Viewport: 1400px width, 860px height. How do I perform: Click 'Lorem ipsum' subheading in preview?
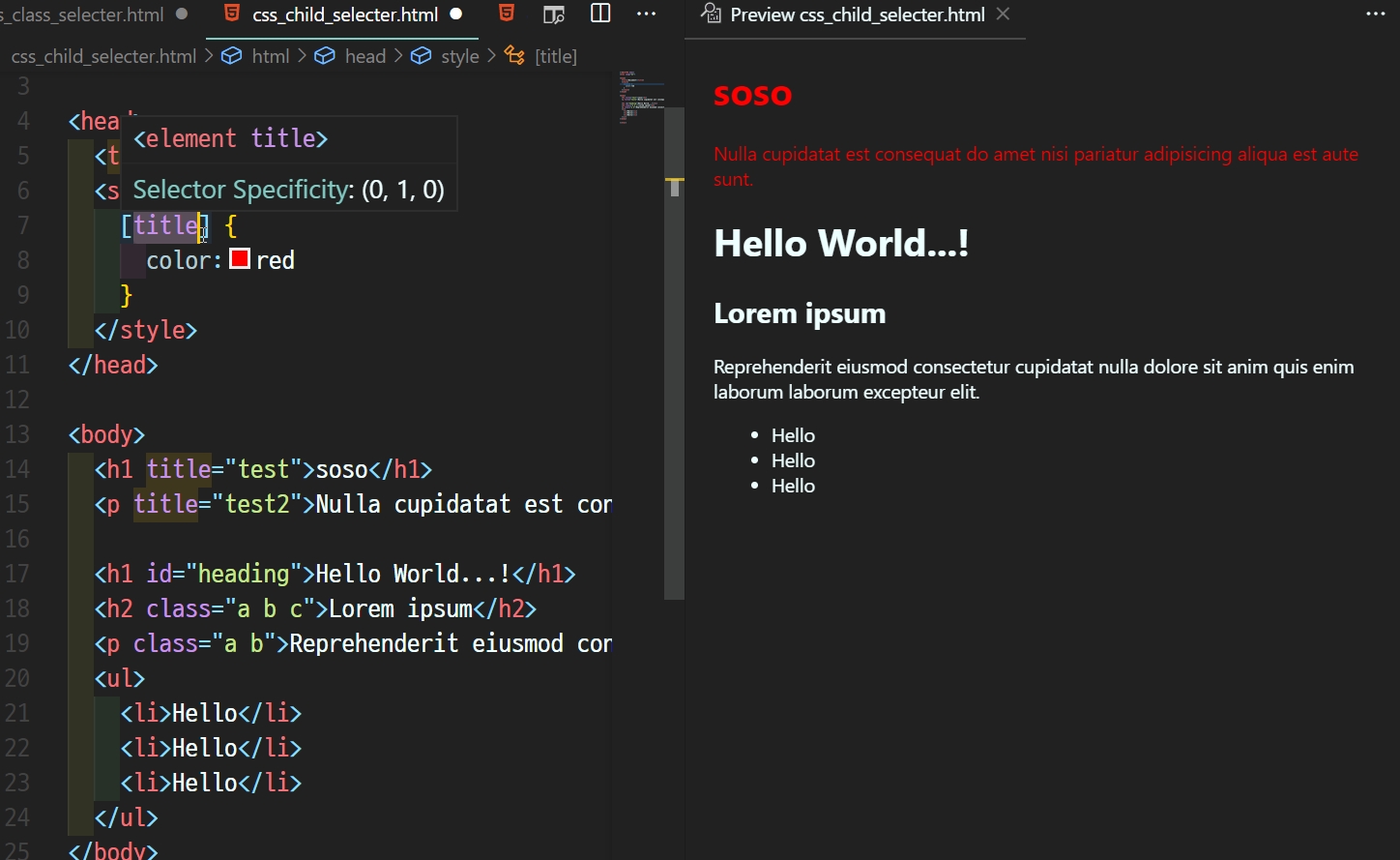click(800, 313)
